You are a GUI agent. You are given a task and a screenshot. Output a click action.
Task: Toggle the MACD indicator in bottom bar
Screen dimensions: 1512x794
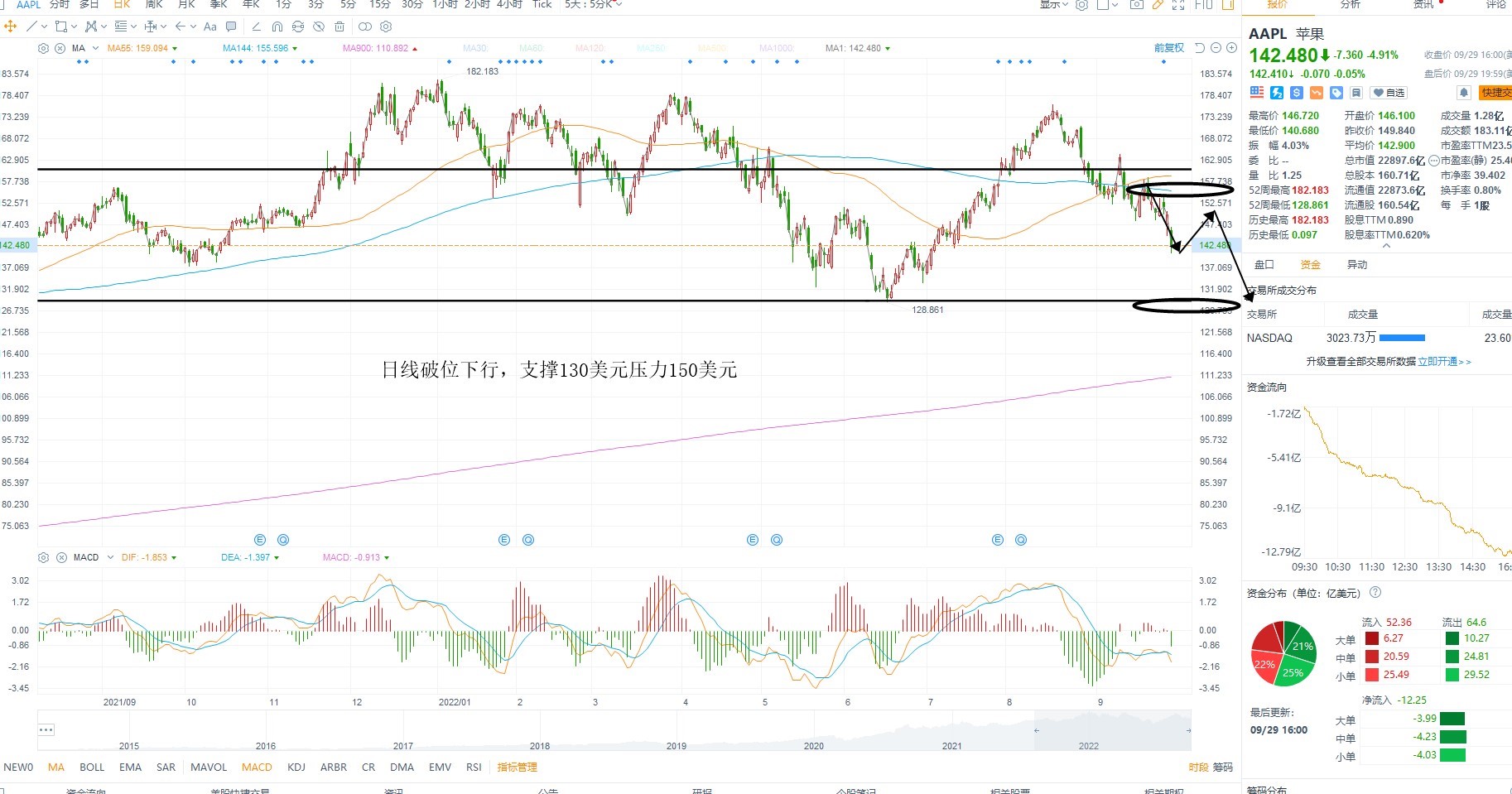257,768
